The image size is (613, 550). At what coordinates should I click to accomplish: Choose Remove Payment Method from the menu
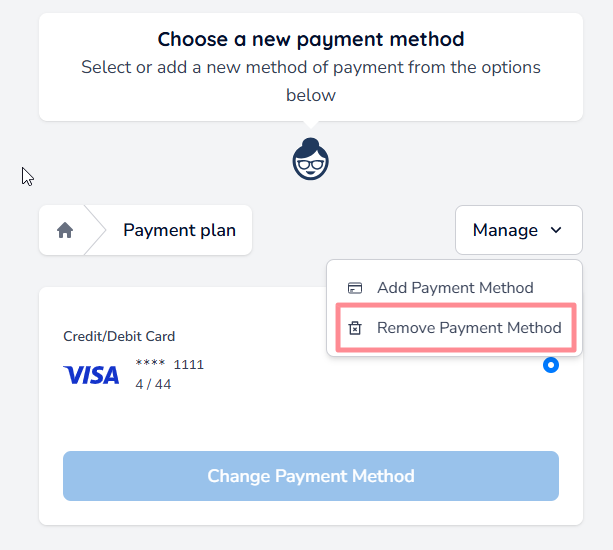coord(468,328)
